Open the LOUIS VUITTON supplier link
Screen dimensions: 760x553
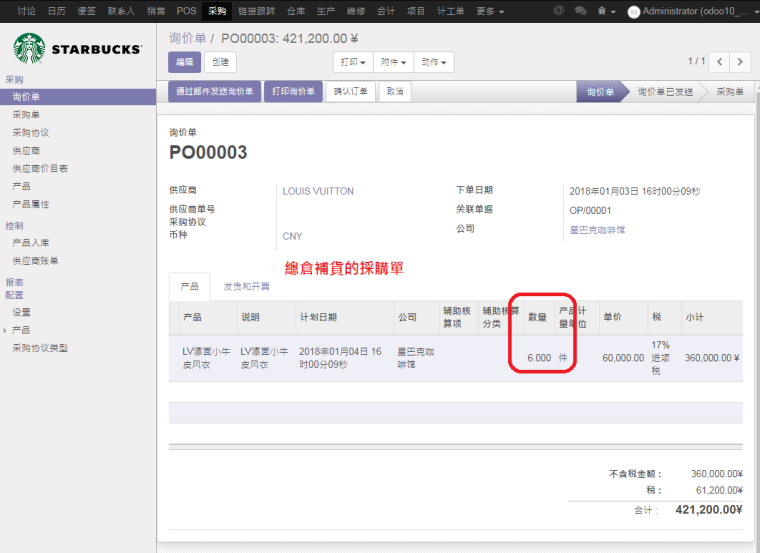coord(318,191)
